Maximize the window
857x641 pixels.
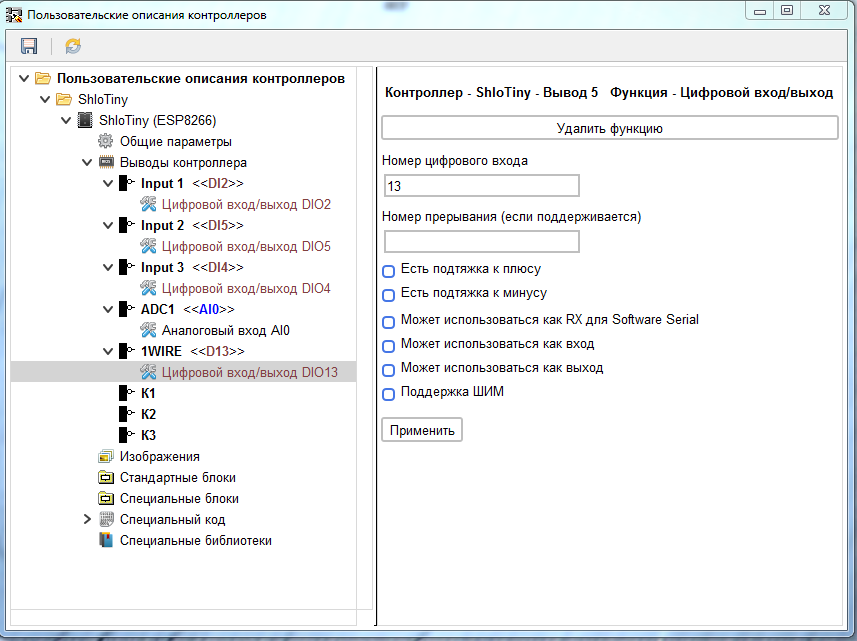(x=786, y=10)
